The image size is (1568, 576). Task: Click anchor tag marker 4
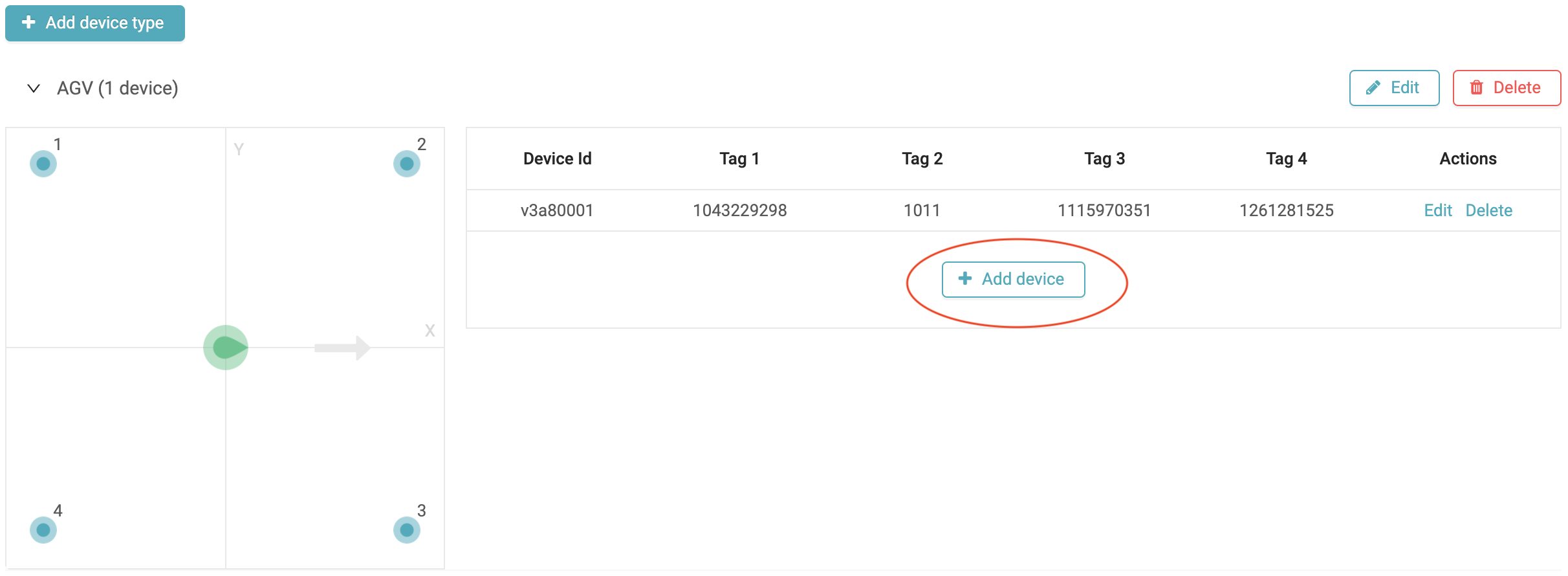click(x=43, y=530)
